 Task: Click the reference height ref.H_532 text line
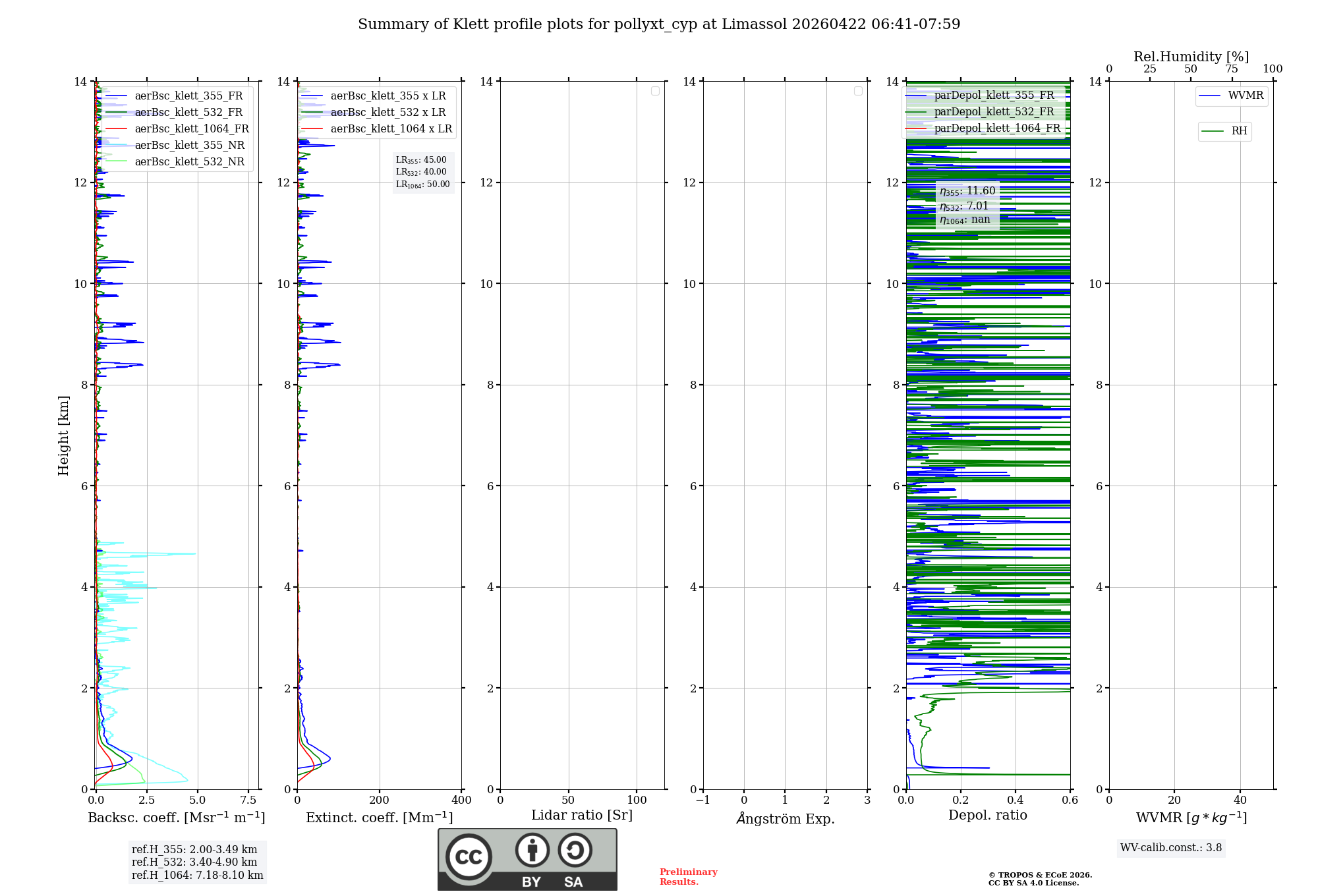194,862
